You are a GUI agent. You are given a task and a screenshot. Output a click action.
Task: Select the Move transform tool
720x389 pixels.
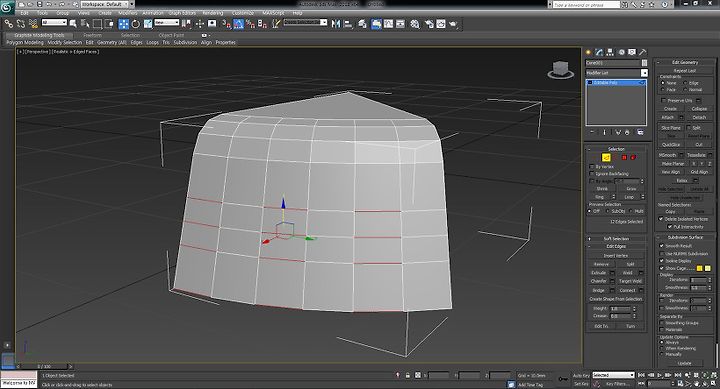[x=124, y=23]
